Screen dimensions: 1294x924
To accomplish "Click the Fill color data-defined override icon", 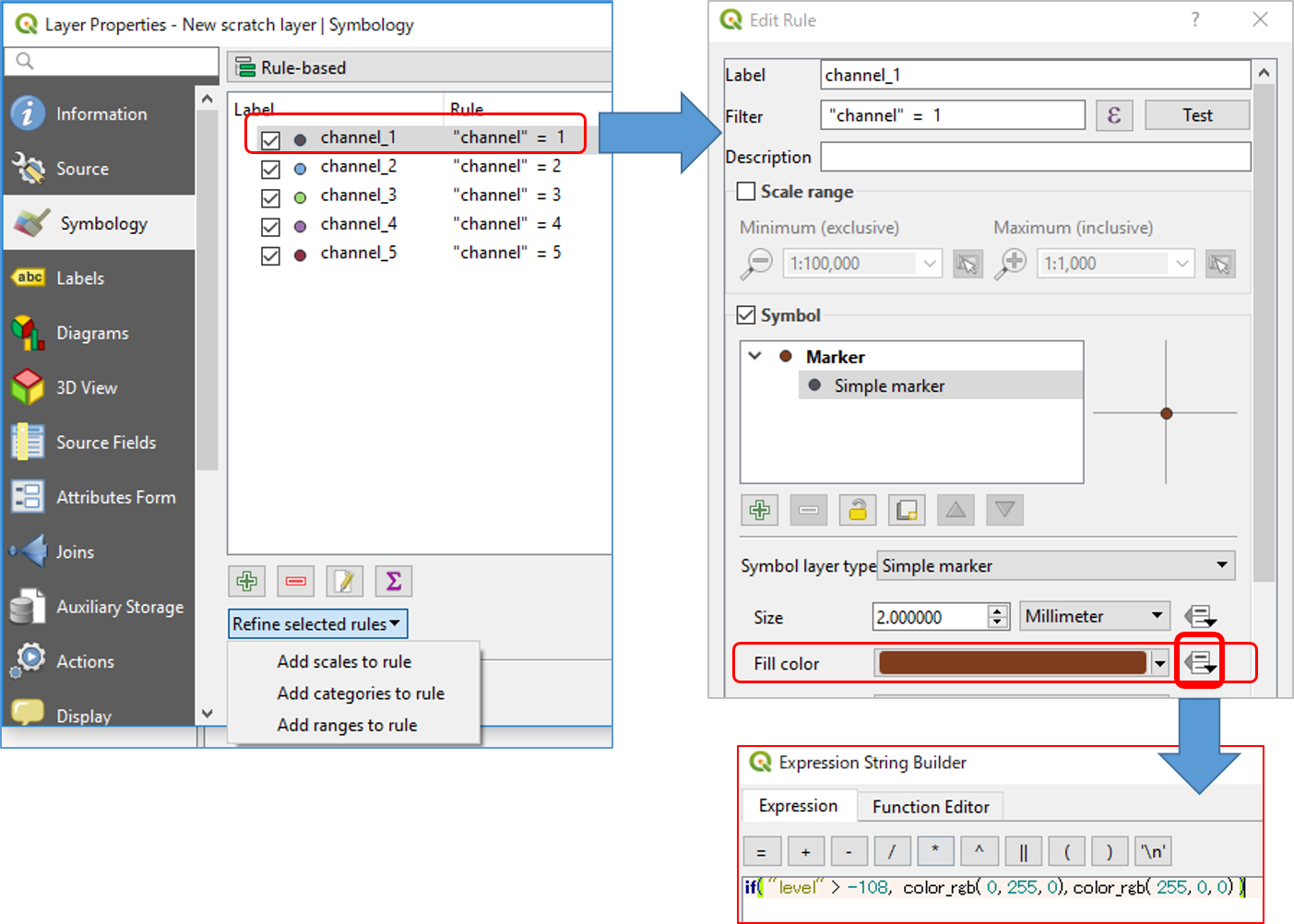I will pyautogui.click(x=1199, y=662).
